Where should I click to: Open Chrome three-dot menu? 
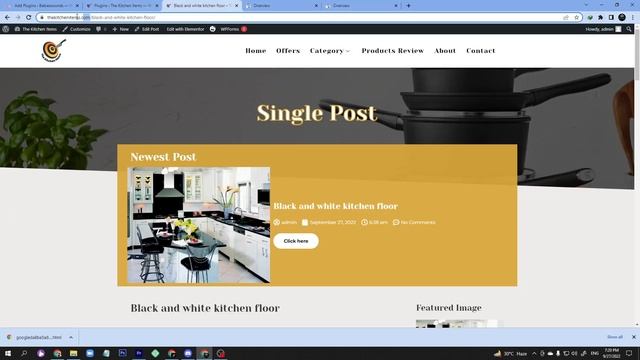(633, 18)
